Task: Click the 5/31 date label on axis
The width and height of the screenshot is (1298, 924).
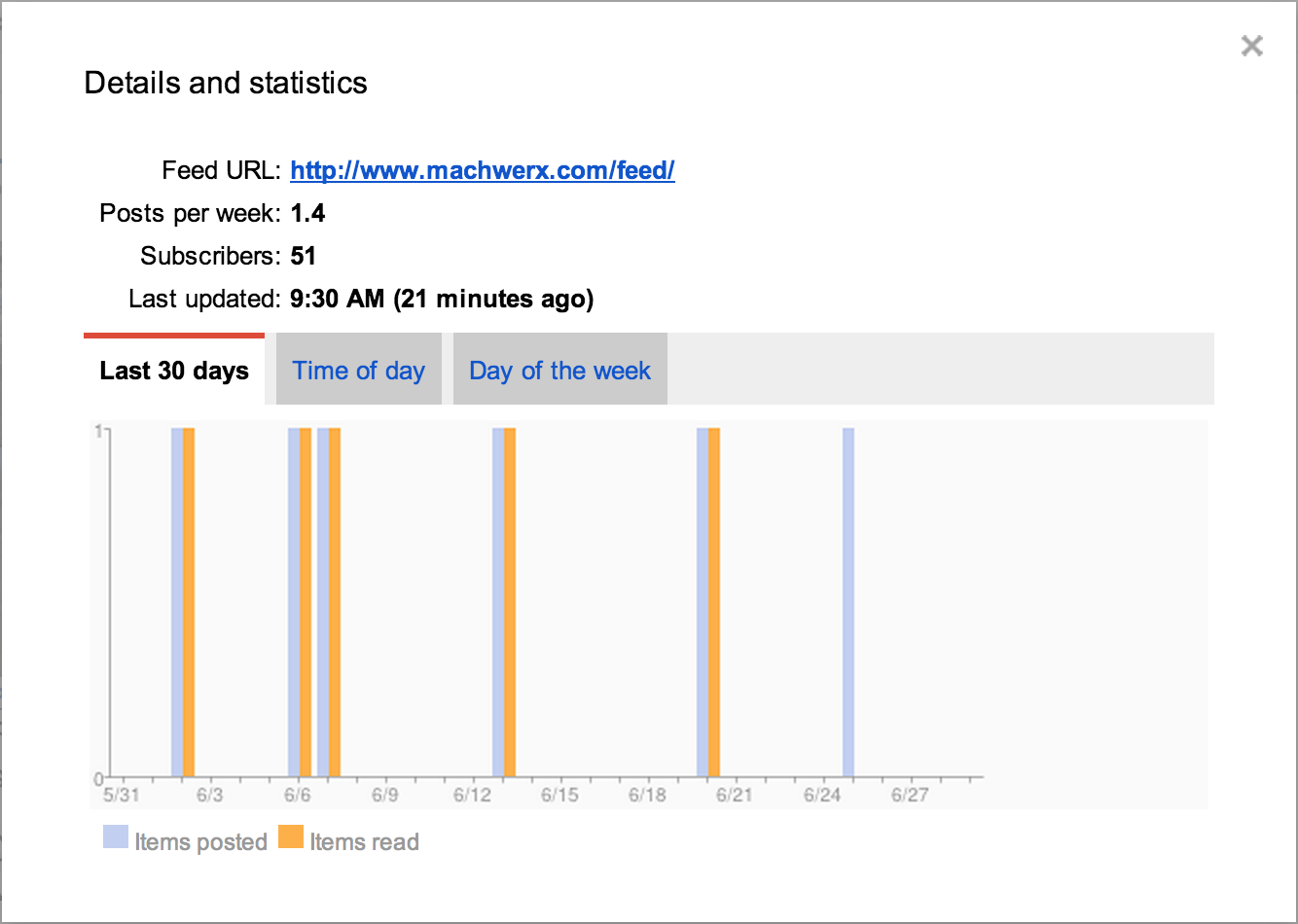Action: 121,795
